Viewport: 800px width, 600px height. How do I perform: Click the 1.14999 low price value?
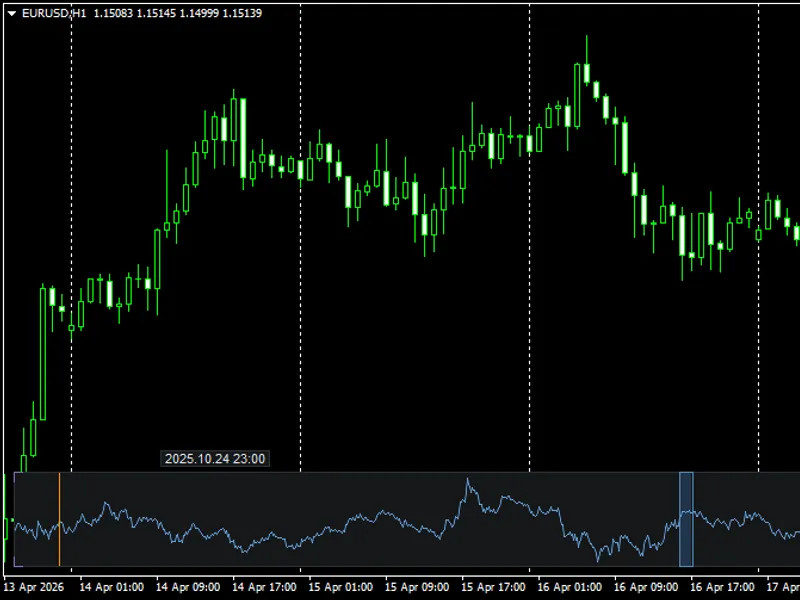pos(199,13)
